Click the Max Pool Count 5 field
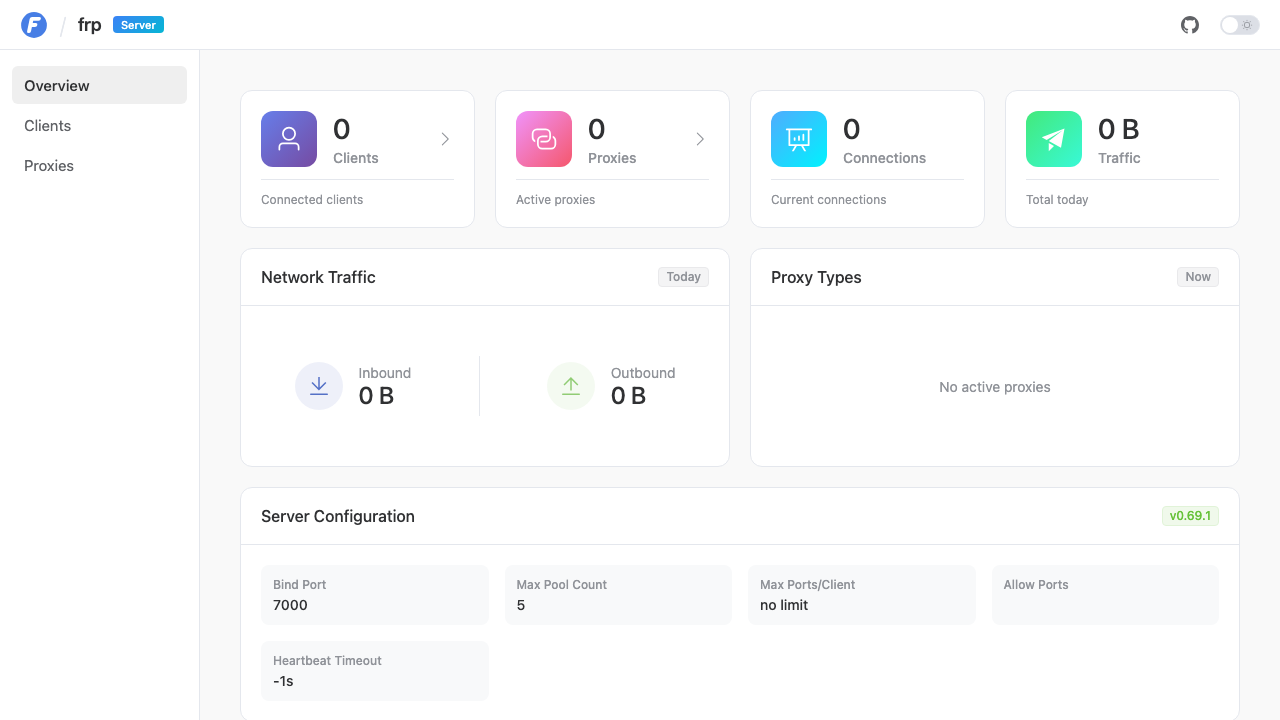 (x=618, y=595)
